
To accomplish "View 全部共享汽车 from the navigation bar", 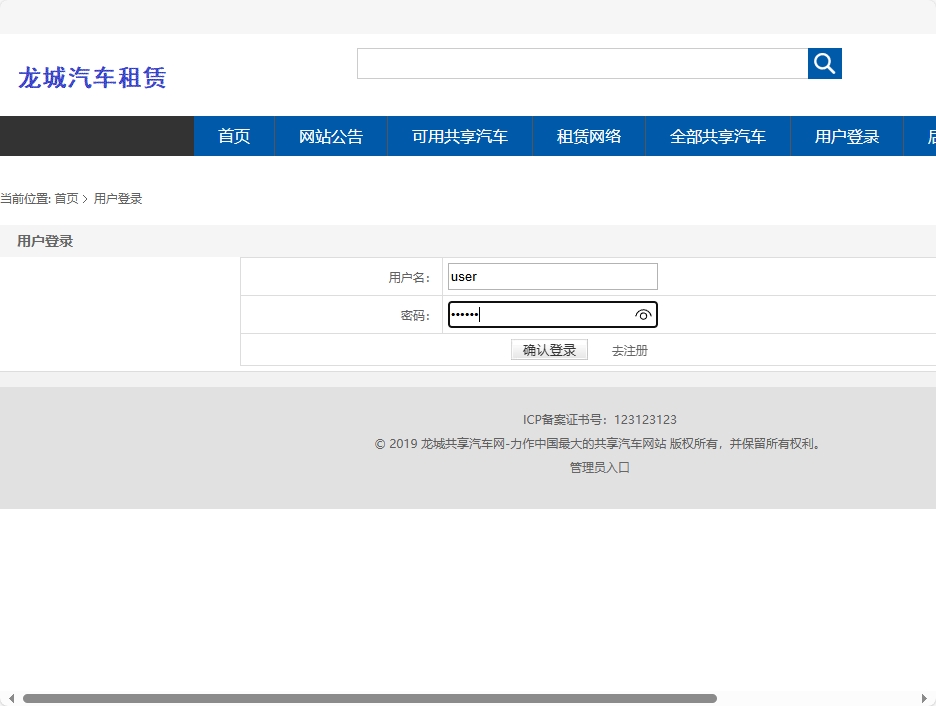I will pos(717,136).
